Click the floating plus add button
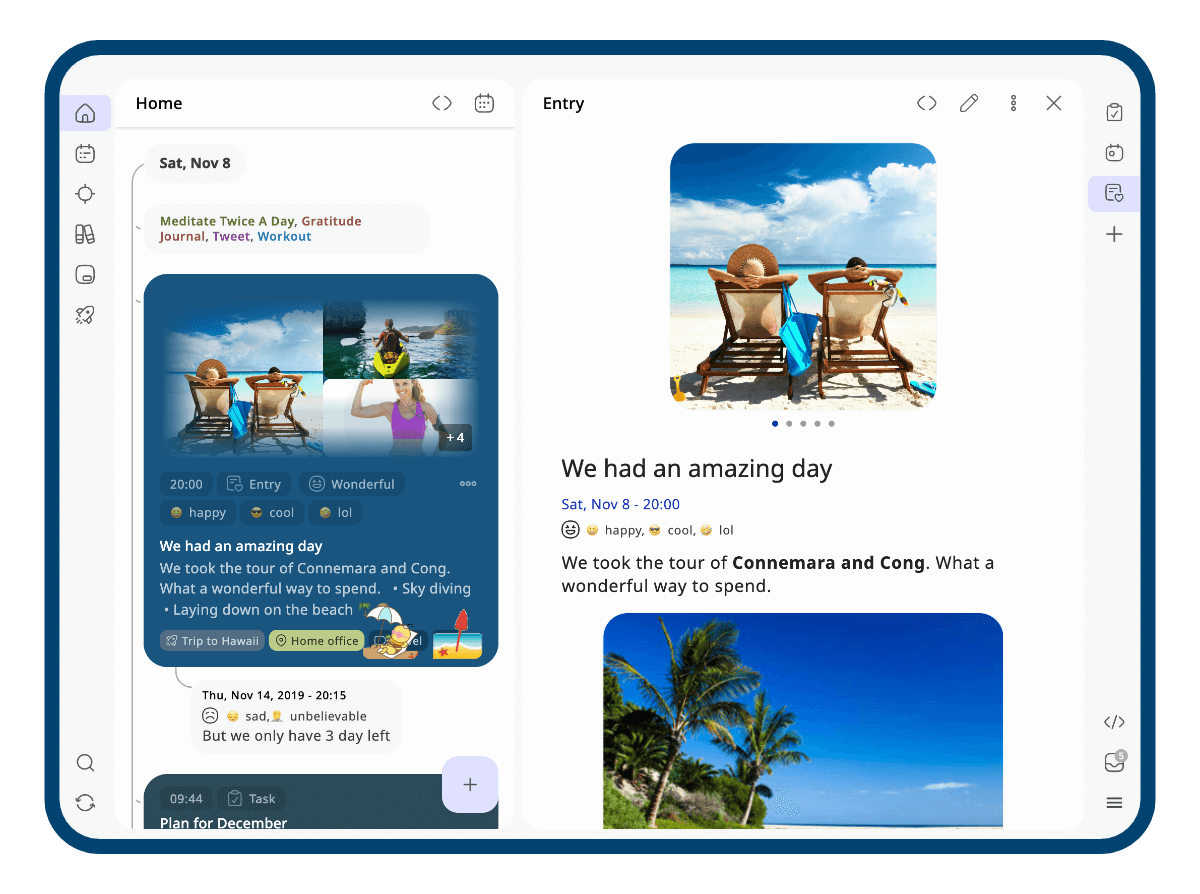 [470, 784]
